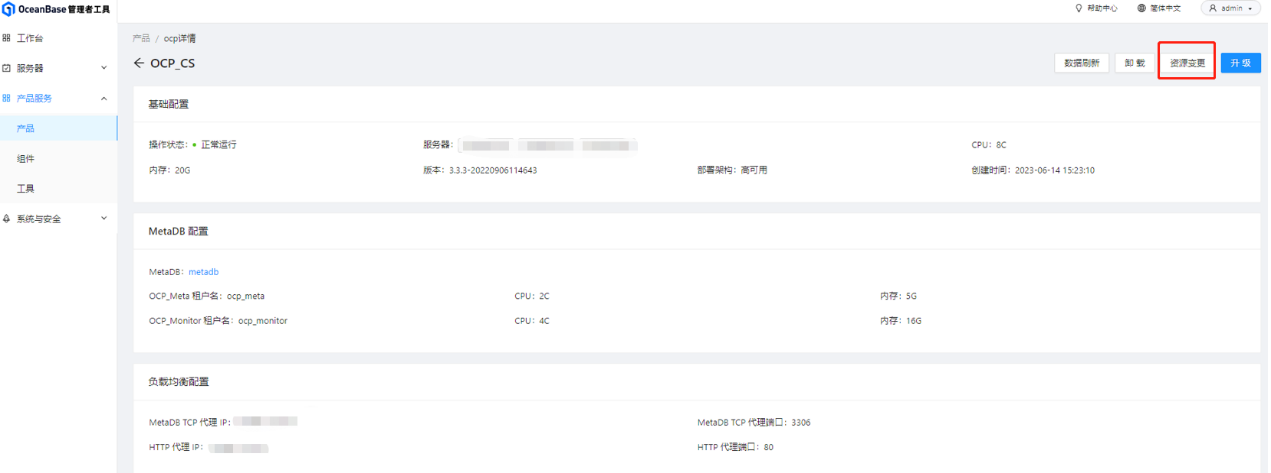
Task: Click the 帮助中心 help link
Action: (x=1096, y=8)
